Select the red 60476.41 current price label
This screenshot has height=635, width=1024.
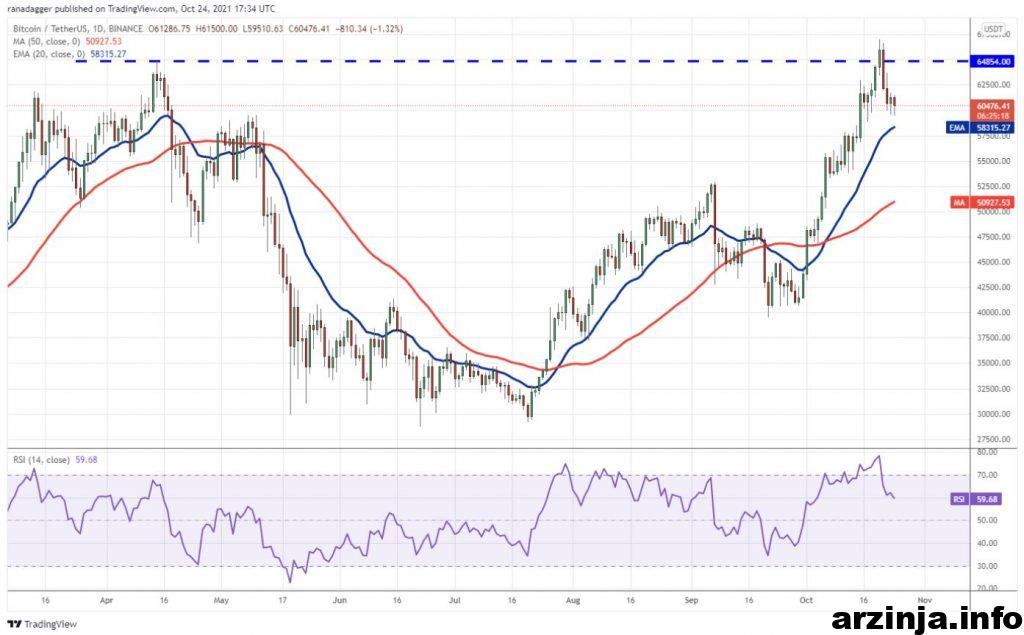tap(994, 106)
